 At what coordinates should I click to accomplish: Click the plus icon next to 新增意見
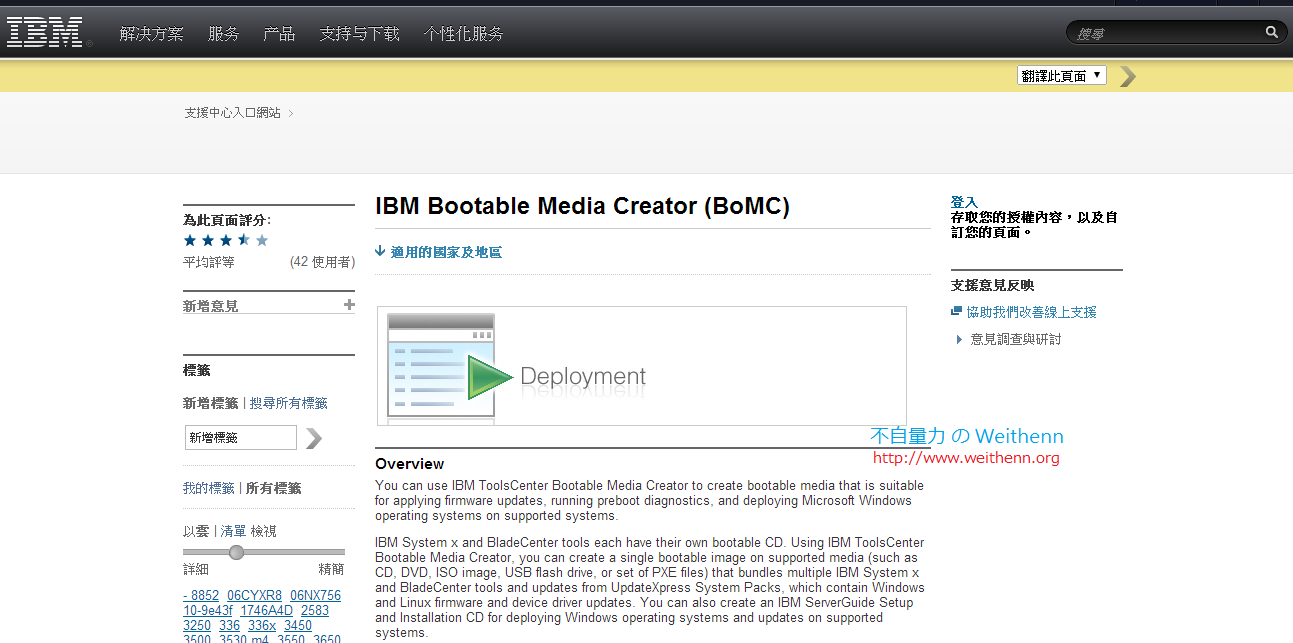point(349,305)
